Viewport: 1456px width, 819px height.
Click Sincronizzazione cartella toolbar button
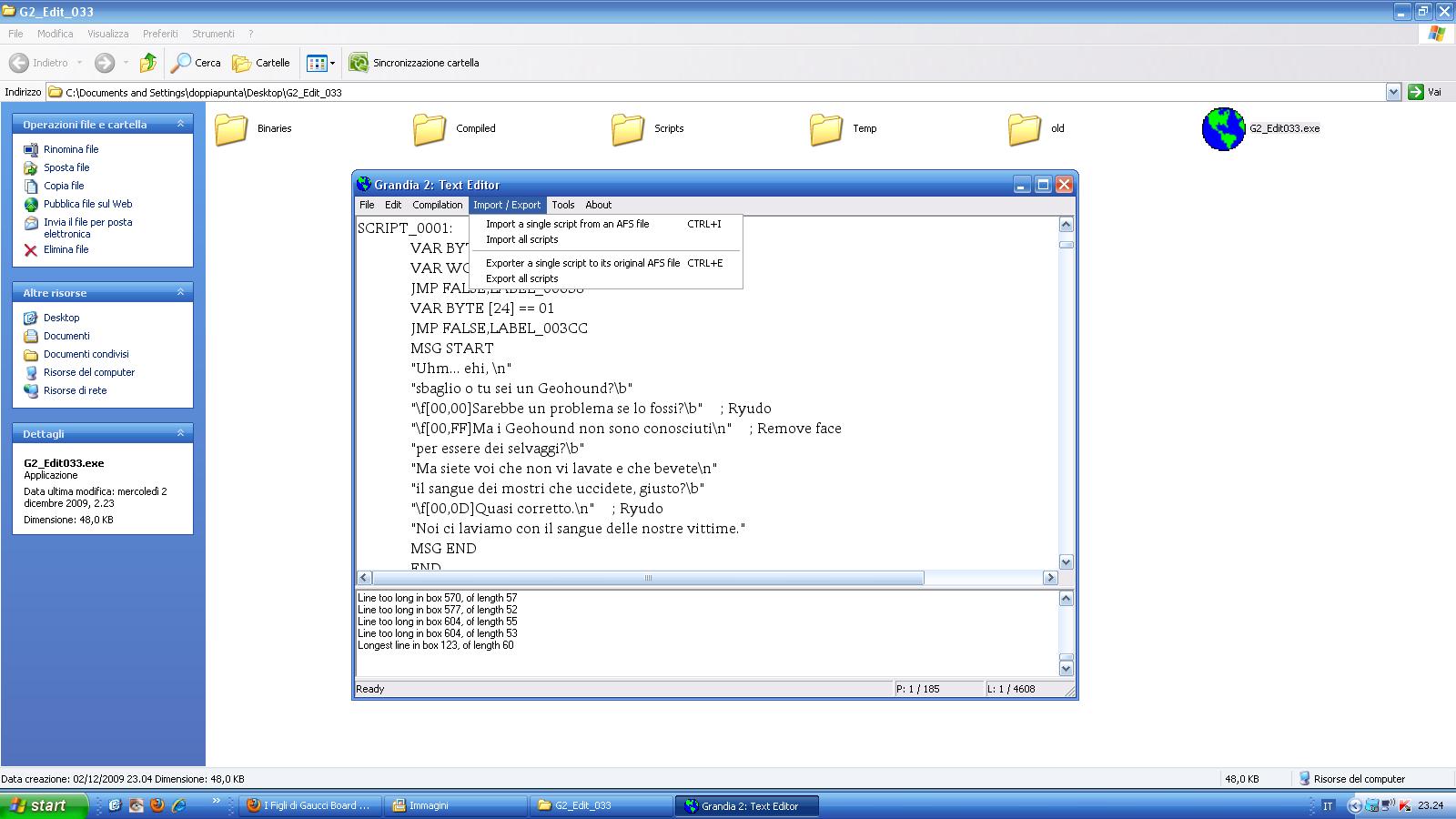(414, 63)
